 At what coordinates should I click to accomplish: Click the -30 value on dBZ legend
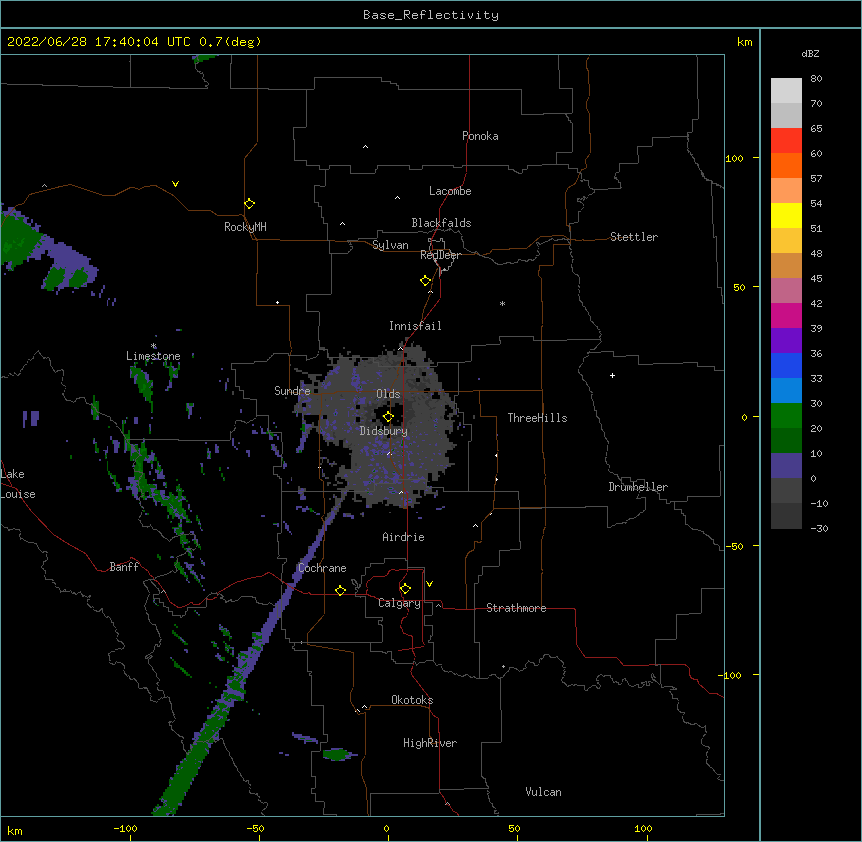[819, 528]
